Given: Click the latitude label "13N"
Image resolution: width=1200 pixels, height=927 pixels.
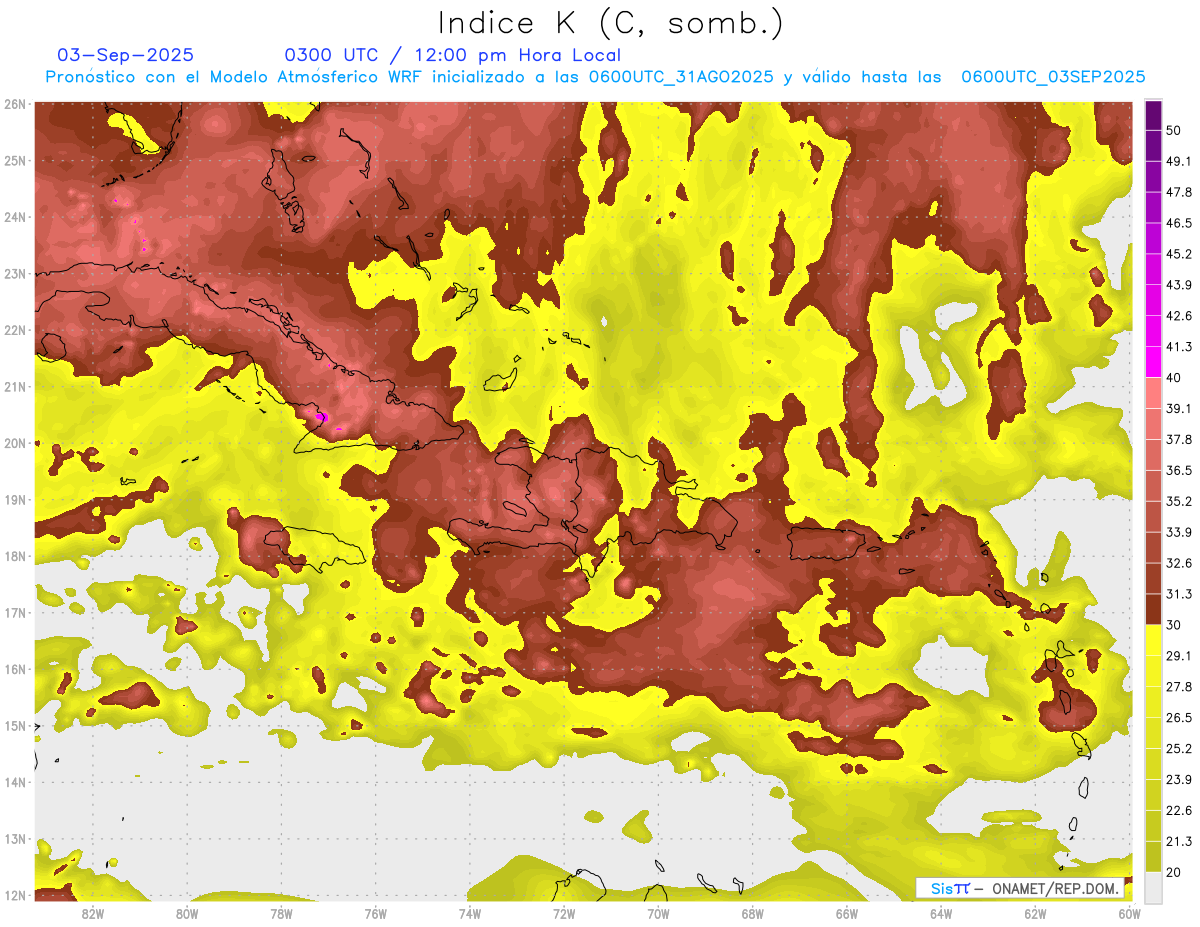Looking at the screenshot, I should pos(14,839).
